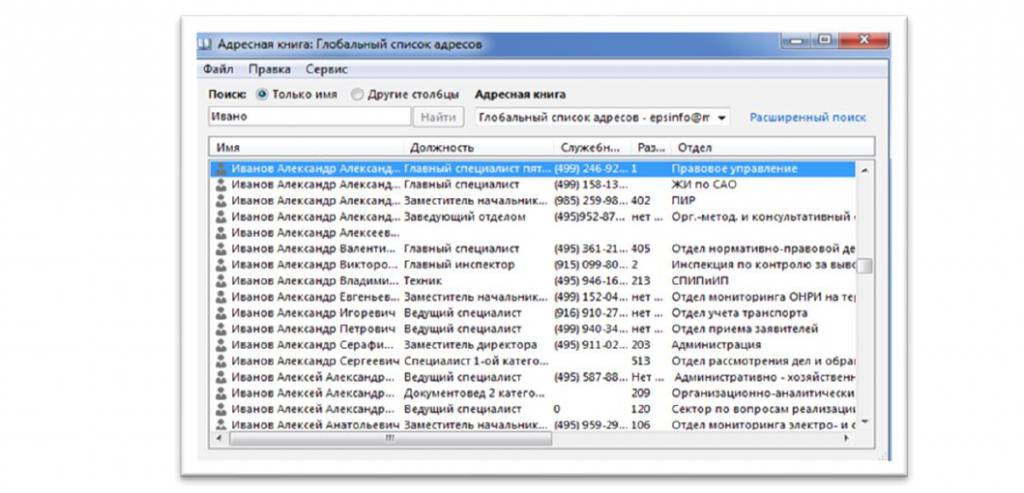Open the 'Сервис' menu
The width and height of the screenshot is (1024, 493).
327,70
